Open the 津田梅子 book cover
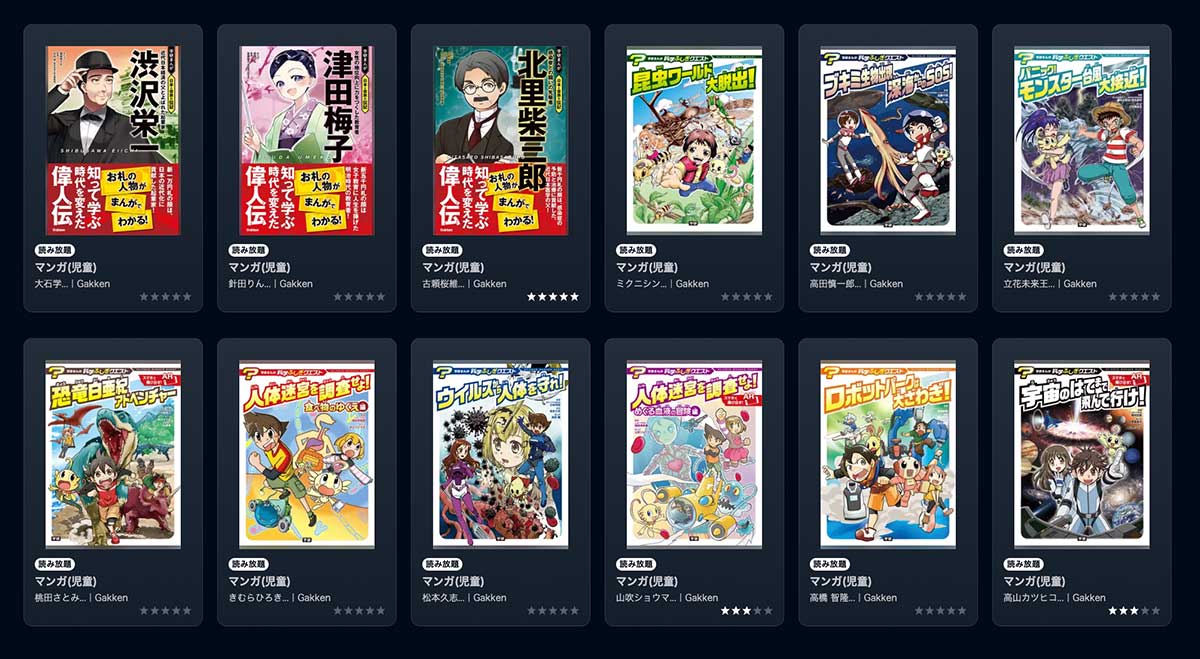 pyautogui.click(x=307, y=140)
